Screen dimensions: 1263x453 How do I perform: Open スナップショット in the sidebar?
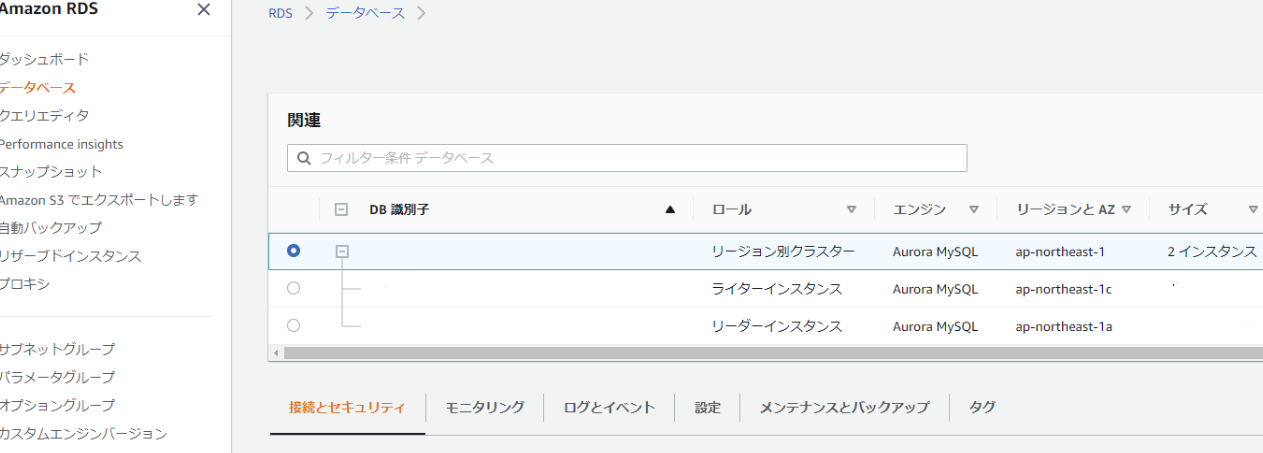[50, 172]
